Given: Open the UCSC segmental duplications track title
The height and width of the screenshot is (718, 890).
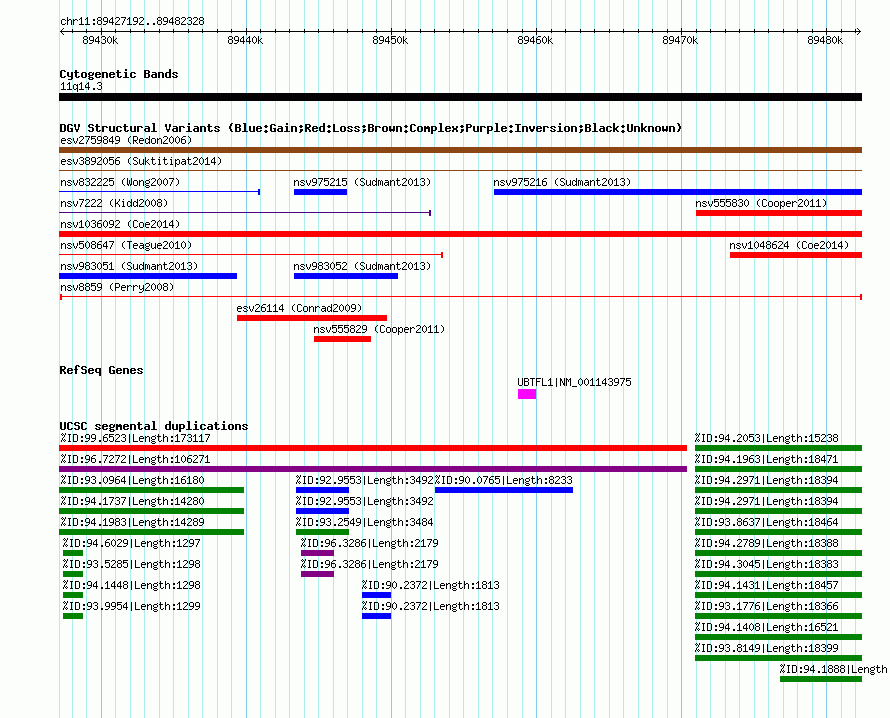Looking at the screenshot, I should (x=154, y=426).
